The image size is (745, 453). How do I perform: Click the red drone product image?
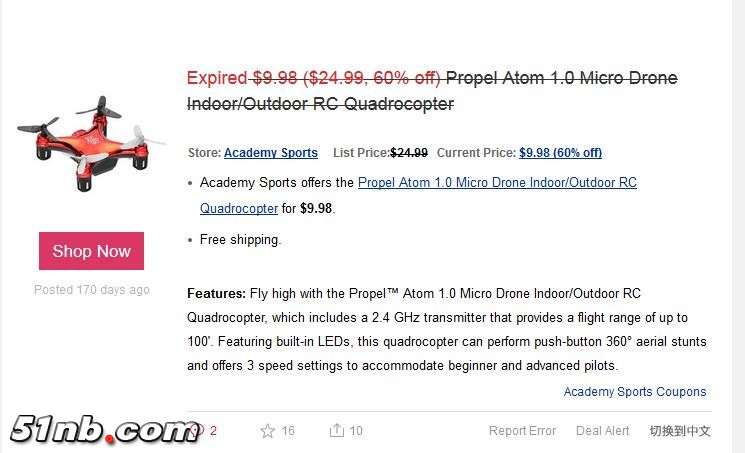coord(90,143)
